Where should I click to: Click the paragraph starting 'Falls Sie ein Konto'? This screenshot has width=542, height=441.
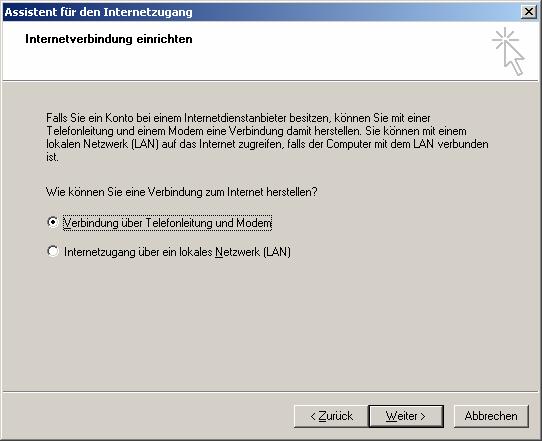tap(267, 138)
